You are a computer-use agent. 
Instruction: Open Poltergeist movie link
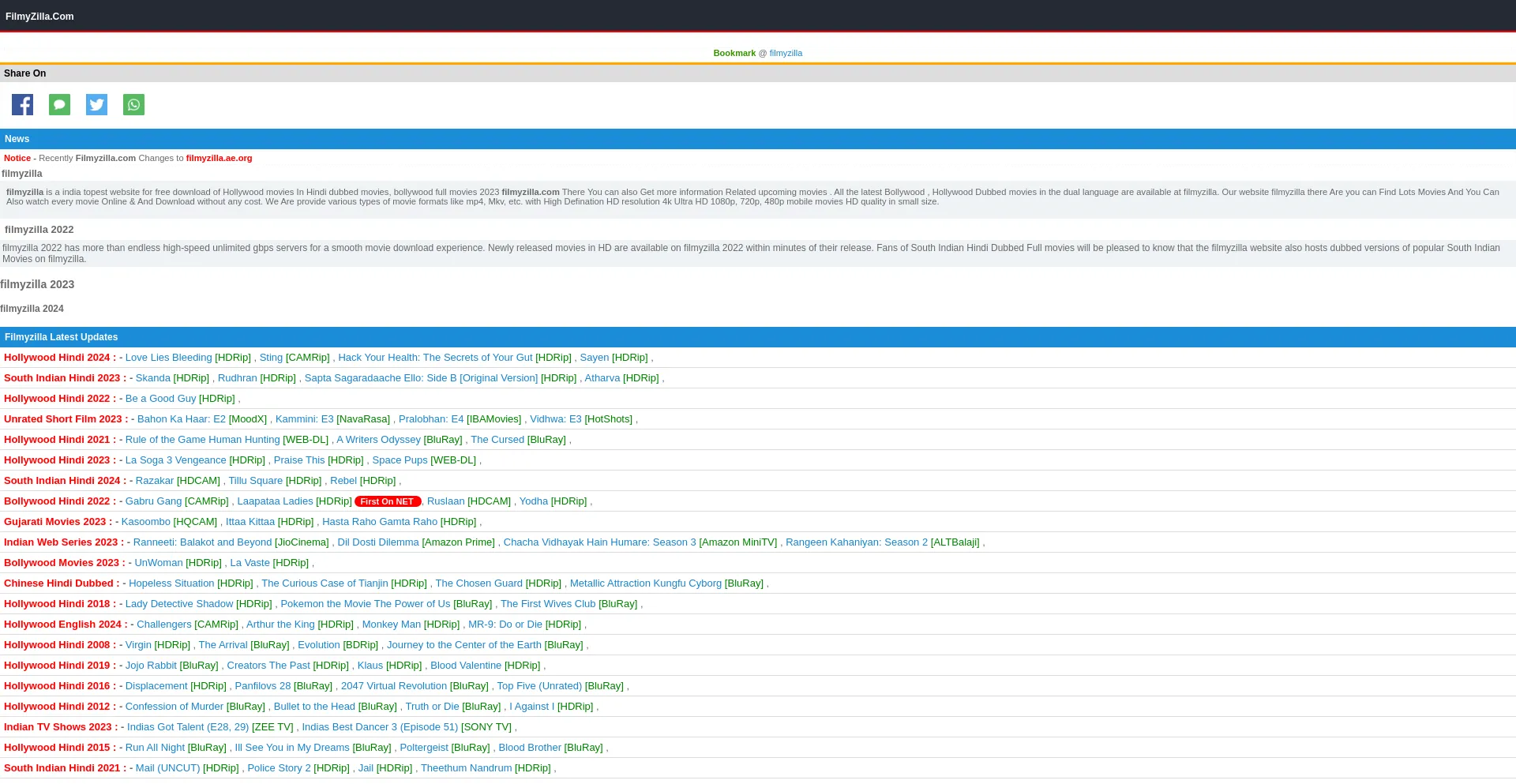(424, 748)
